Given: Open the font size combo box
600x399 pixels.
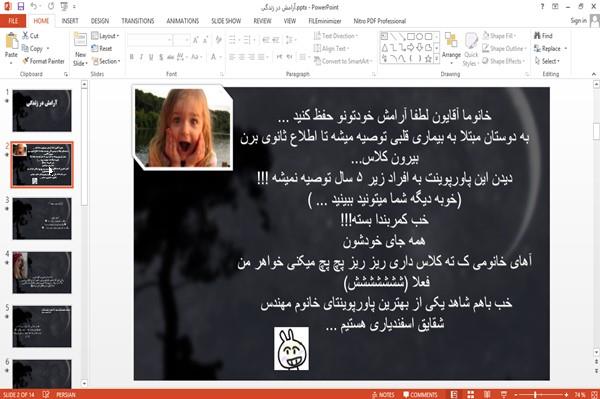Looking at the screenshot, I should pos(181,40).
